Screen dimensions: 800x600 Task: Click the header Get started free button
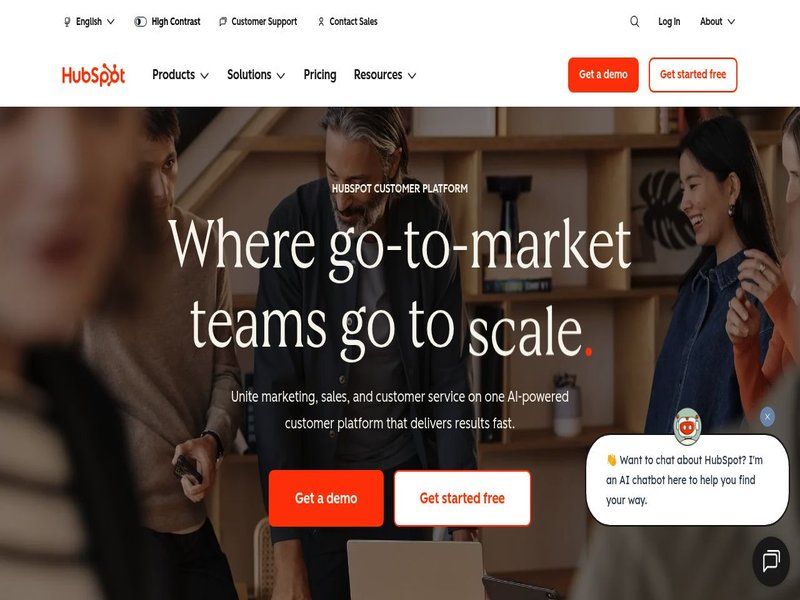[693, 74]
